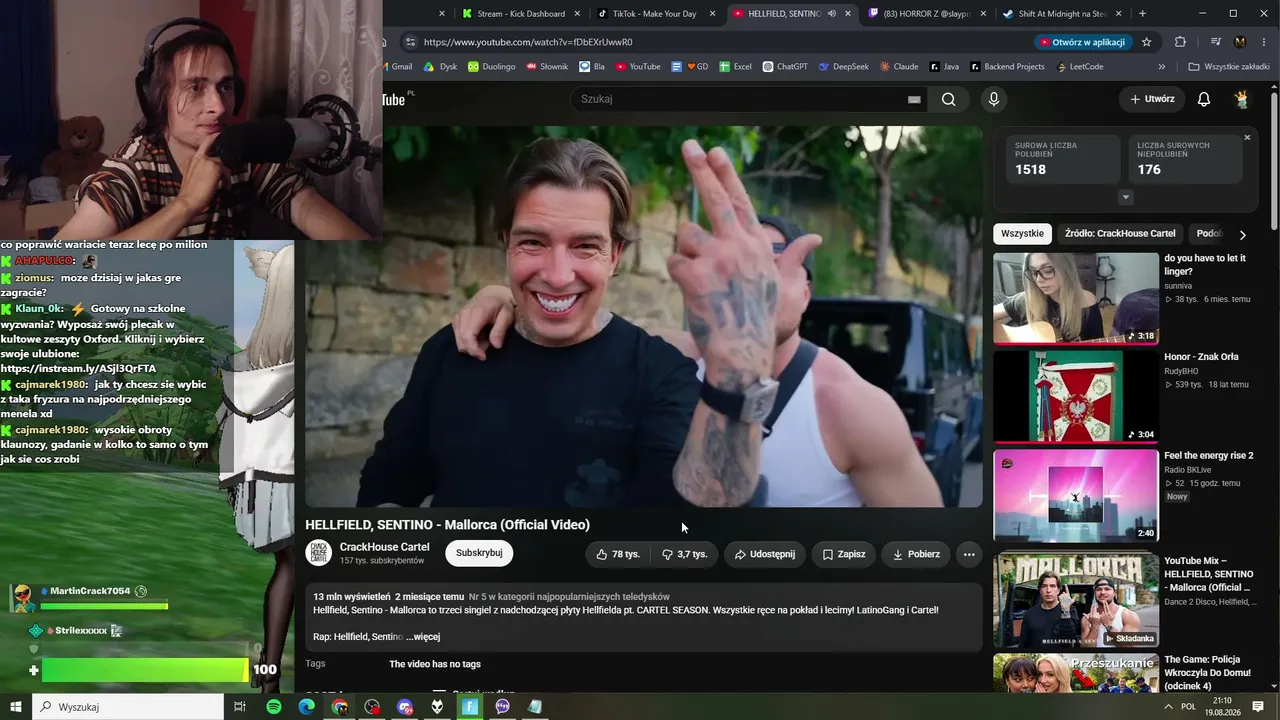
Task: Select the Źródło: CrackHouse Cartel chip
Action: 1120,234
